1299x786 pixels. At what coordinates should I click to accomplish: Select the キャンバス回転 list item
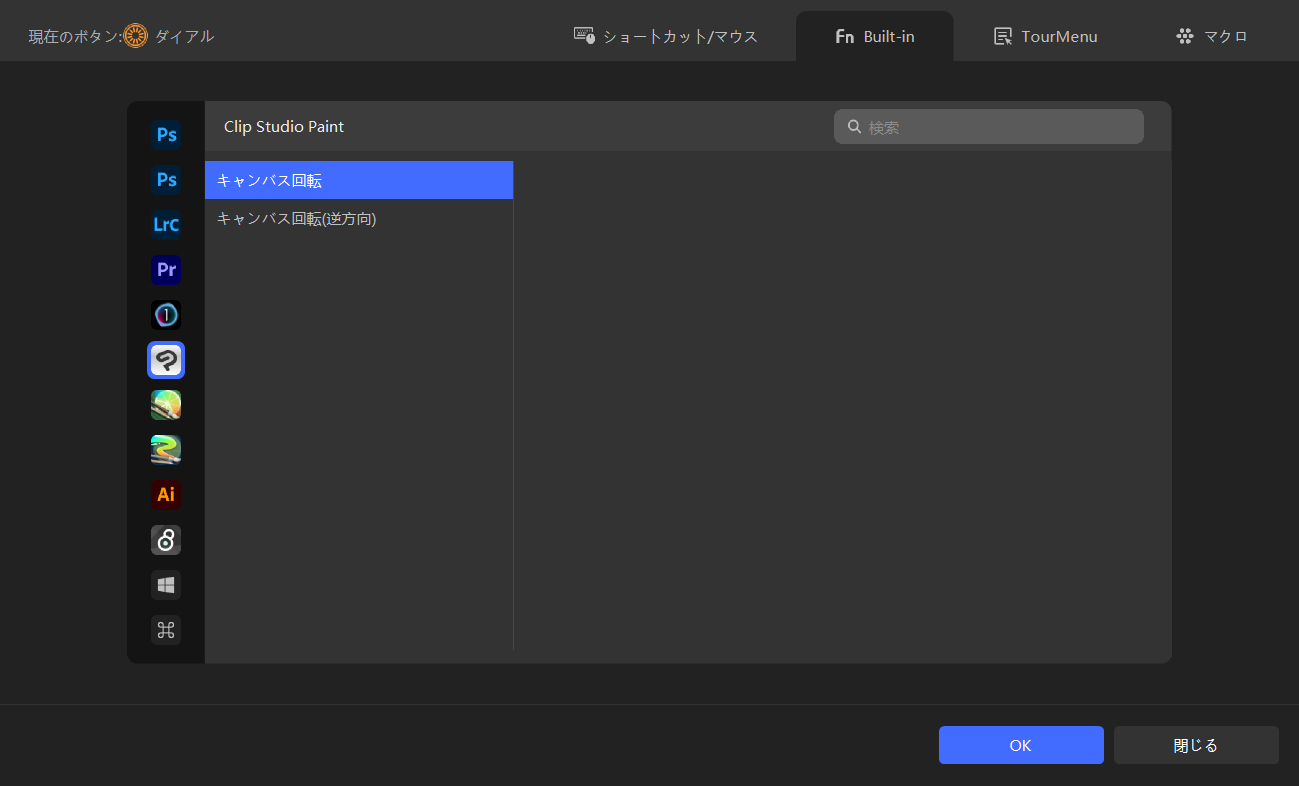[359, 181]
